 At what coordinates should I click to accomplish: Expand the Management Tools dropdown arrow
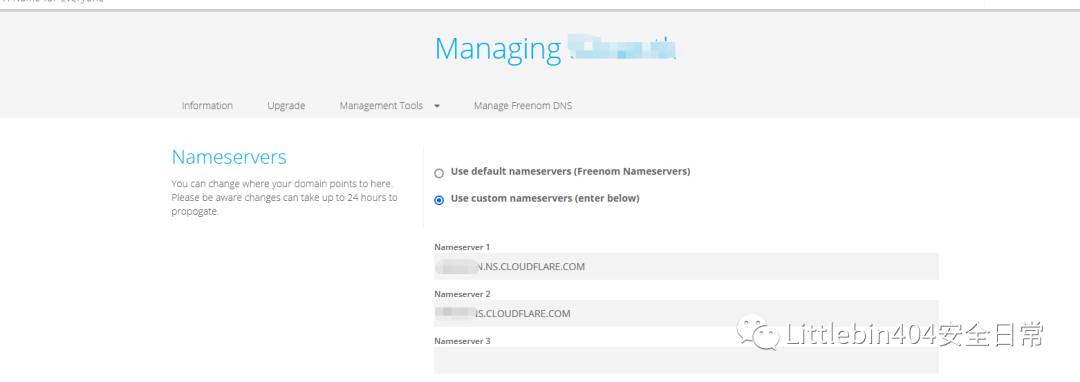[x=437, y=106]
